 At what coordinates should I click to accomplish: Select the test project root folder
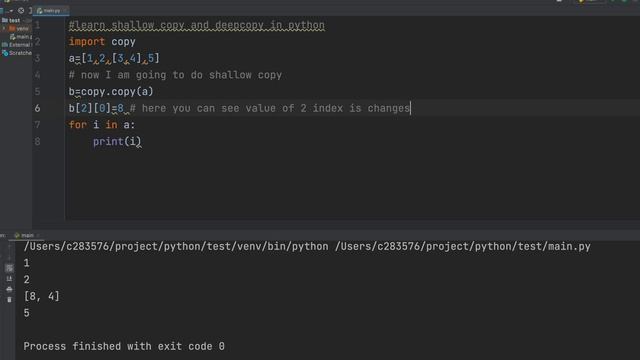coord(14,20)
